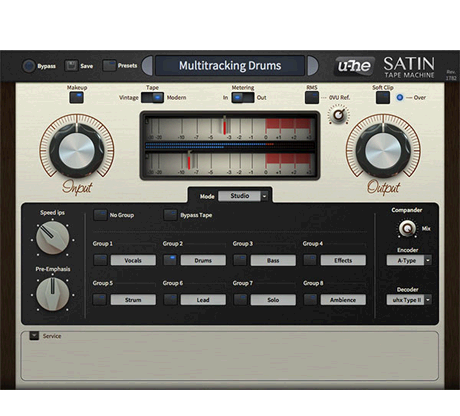
Task: Go to previous preset arrow
Action: tap(147, 66)
